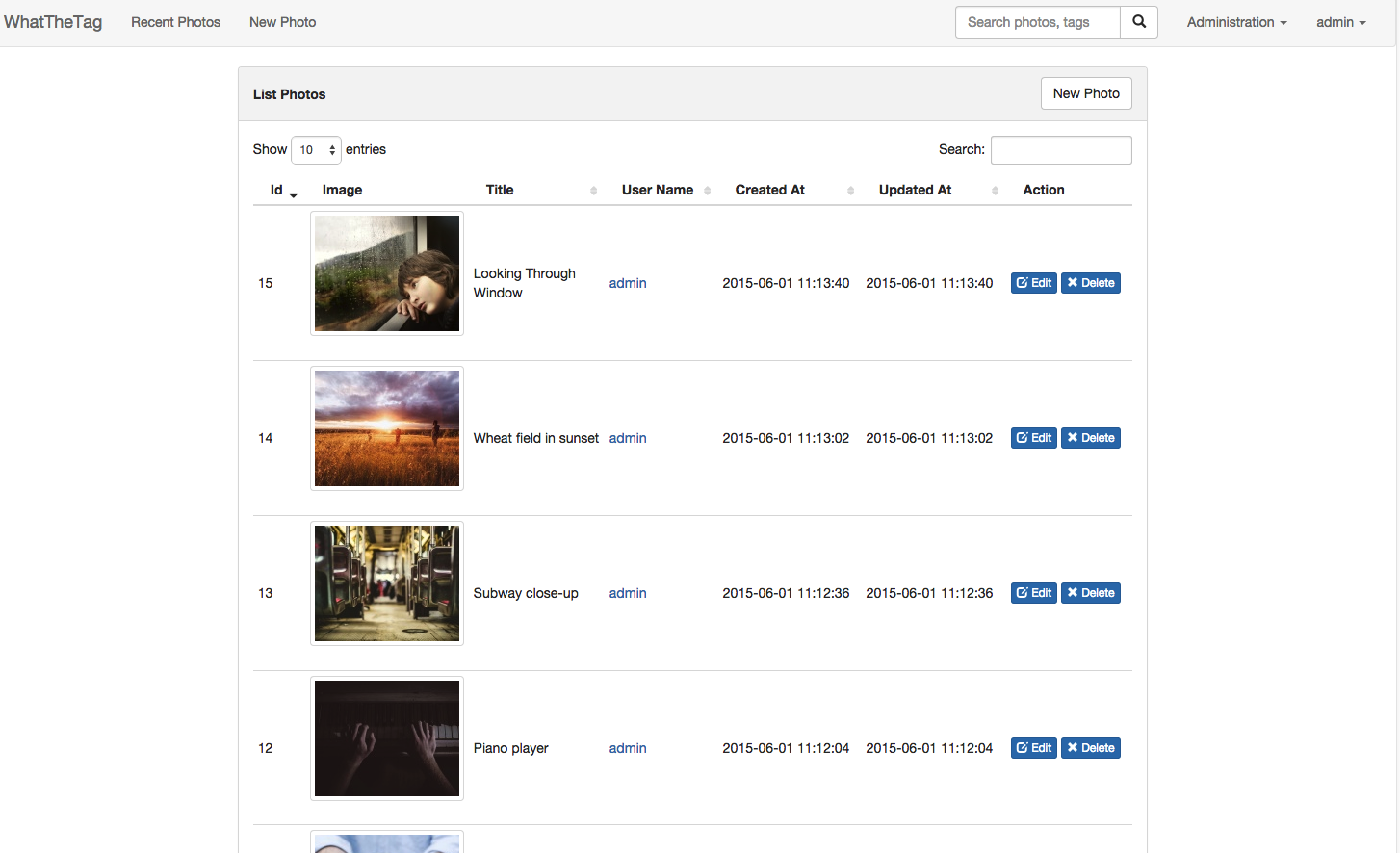
Task: Open the Subway close-up thumbnail
Action: point(387,583)
